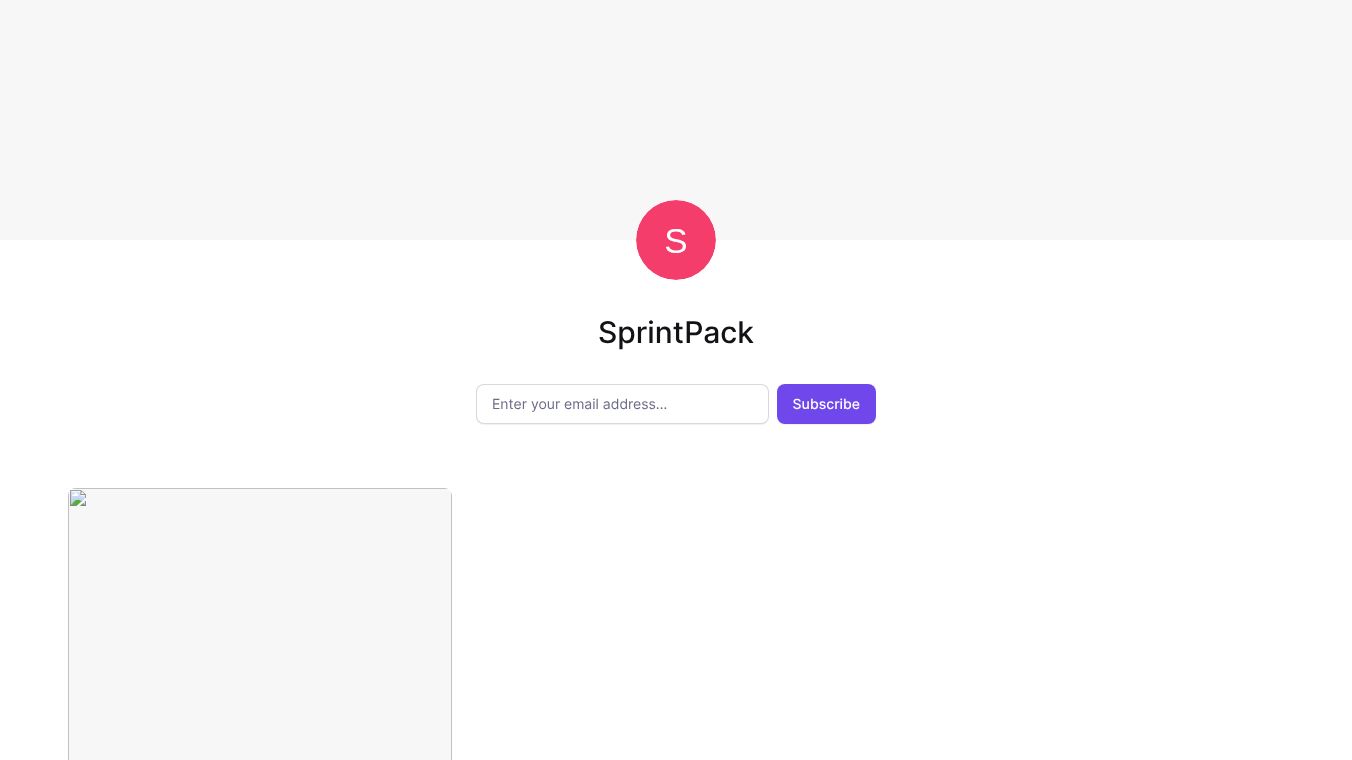The height and width of the screenshot is (760, 1352).
Task: Activate Subscribe to join the newsletter
Action: tap(826, 404)
